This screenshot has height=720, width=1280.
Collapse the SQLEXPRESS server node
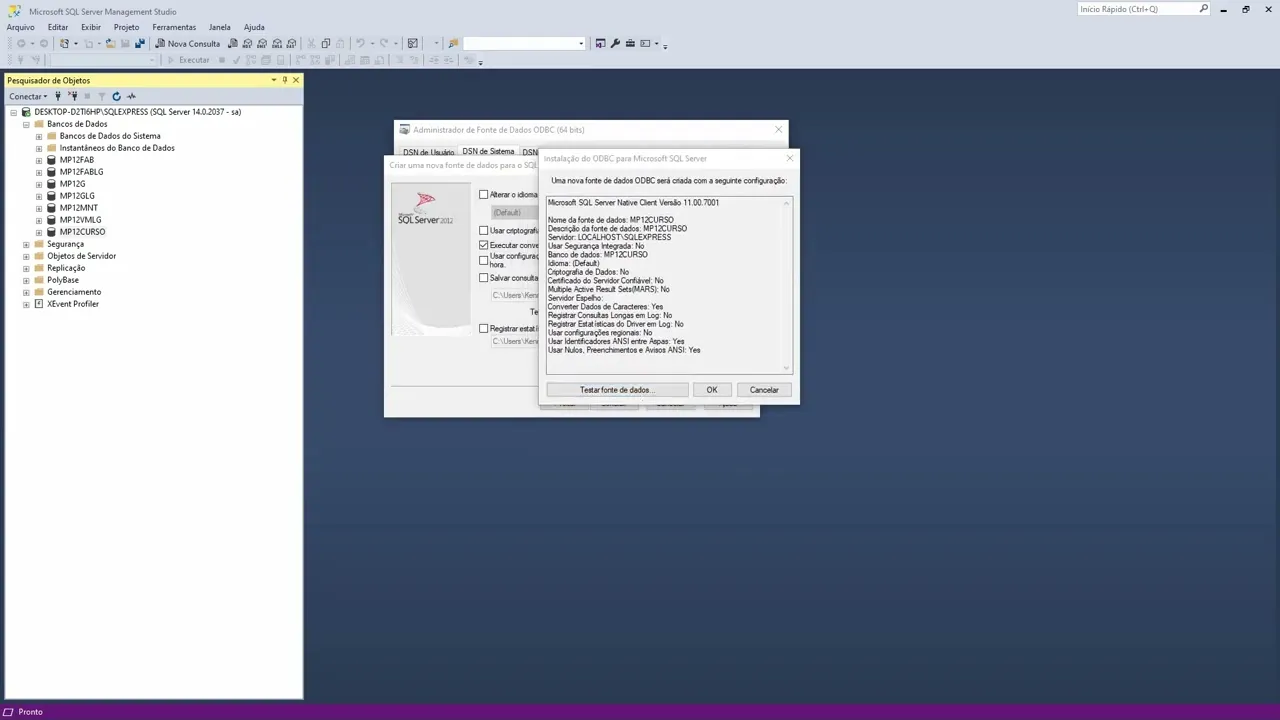14,112
